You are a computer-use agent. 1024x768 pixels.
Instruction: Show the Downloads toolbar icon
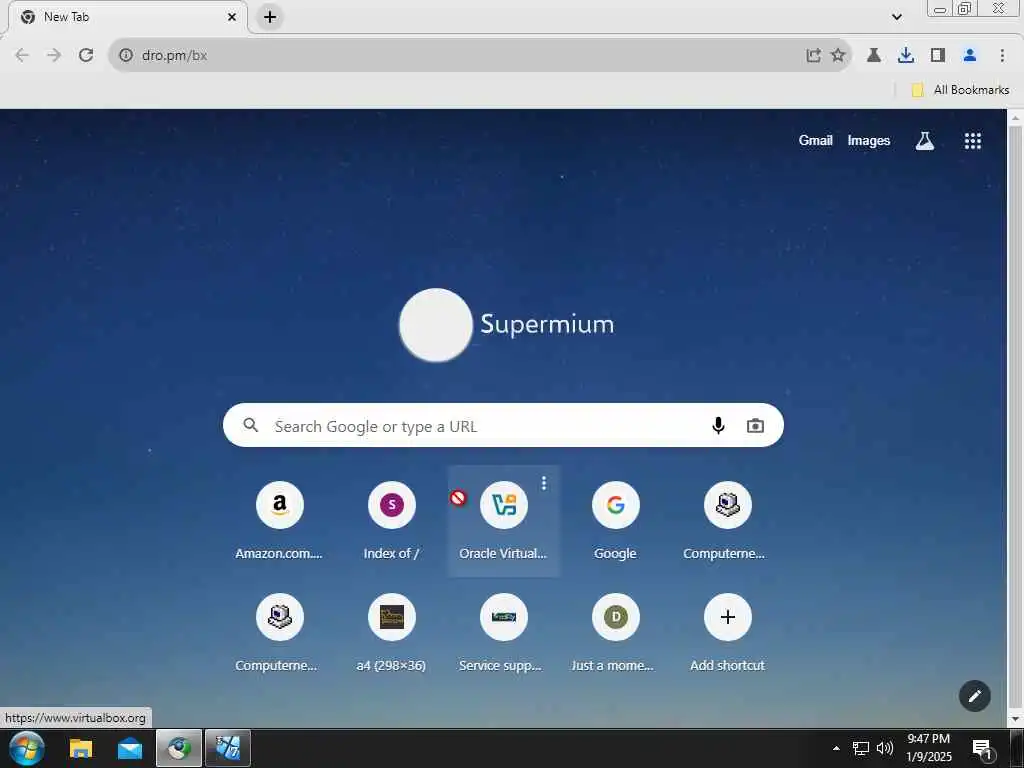pos(906,55)
